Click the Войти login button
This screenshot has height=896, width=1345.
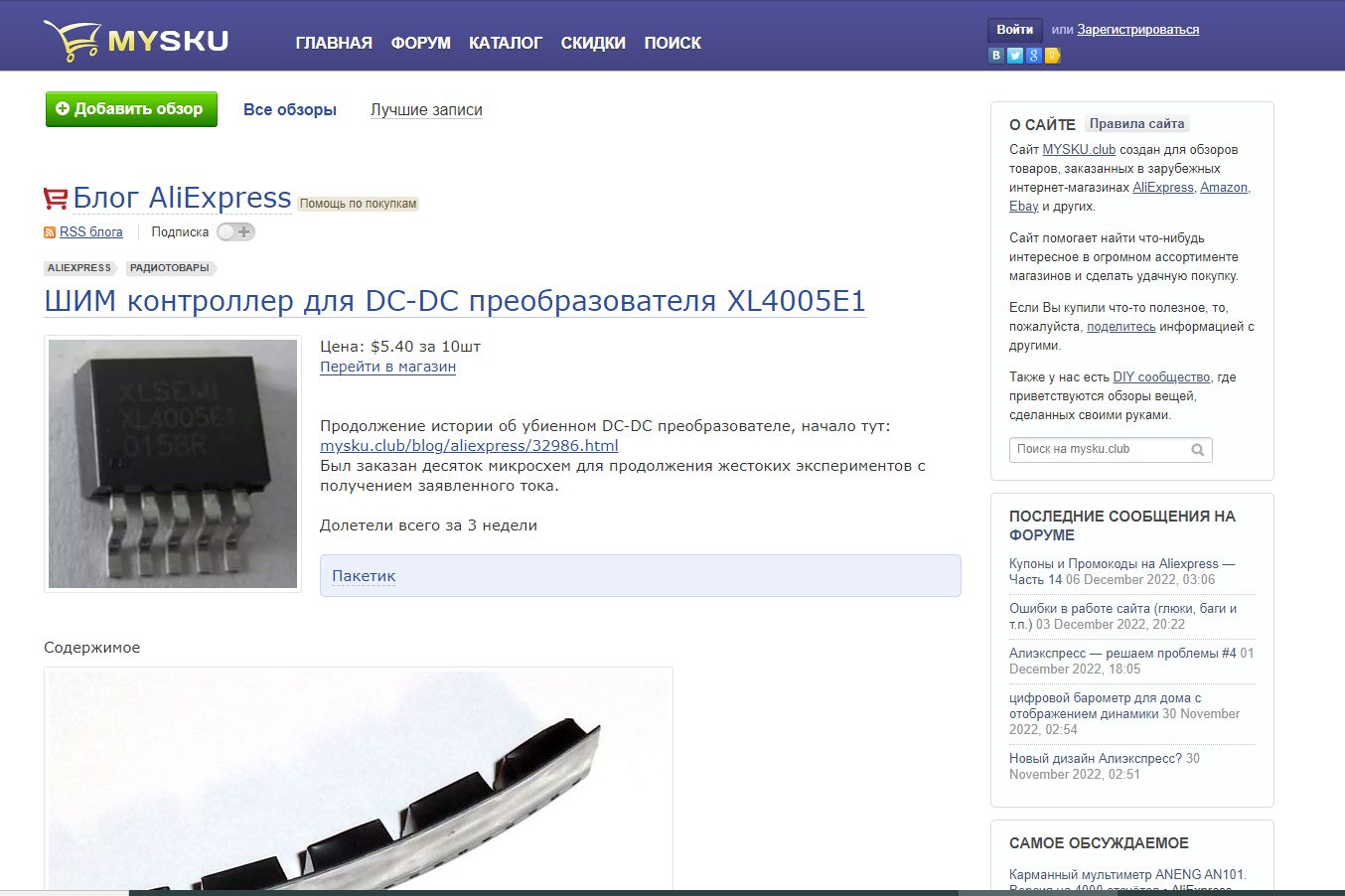[1014, 30]
